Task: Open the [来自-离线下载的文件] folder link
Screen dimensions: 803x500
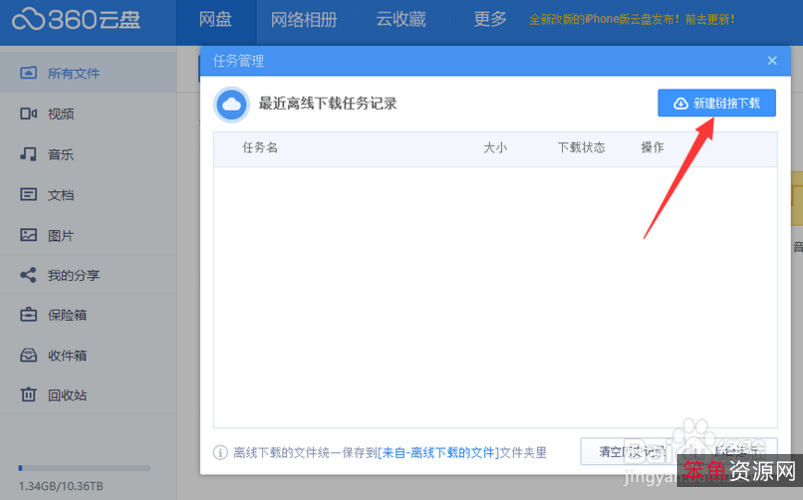Action: (x=438, y=453)
